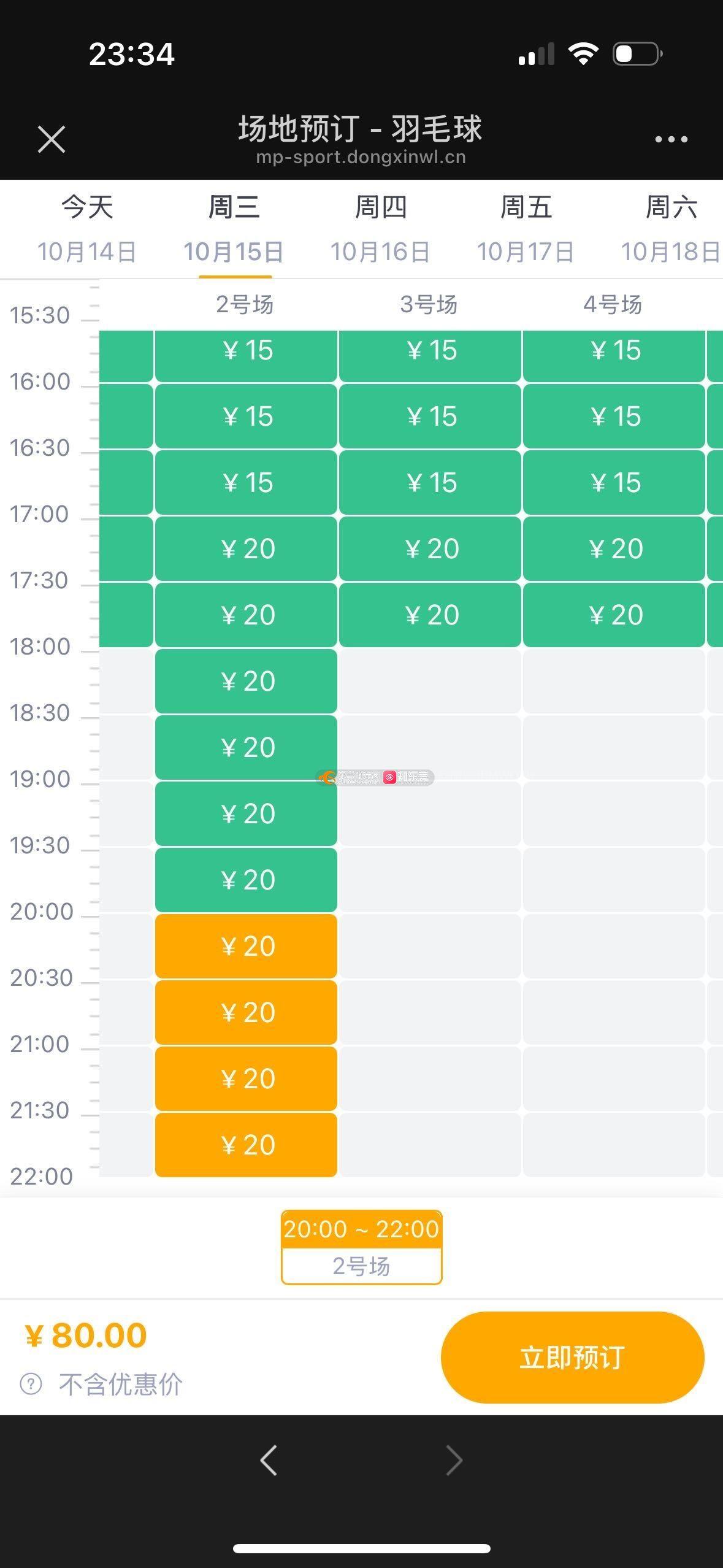Select 4号场 17:00 ¥20 slot

tap(614, 548)
